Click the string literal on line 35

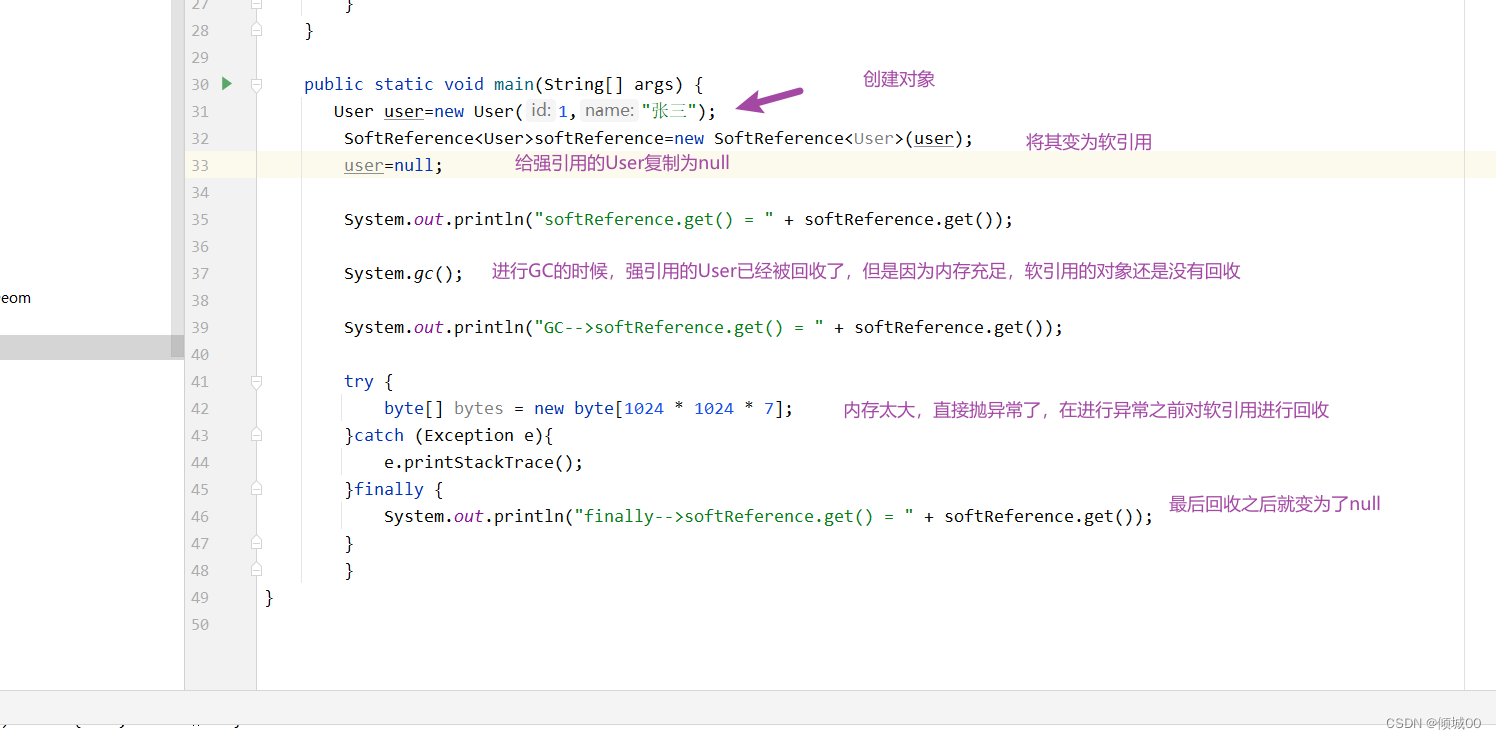pos(654,220)
